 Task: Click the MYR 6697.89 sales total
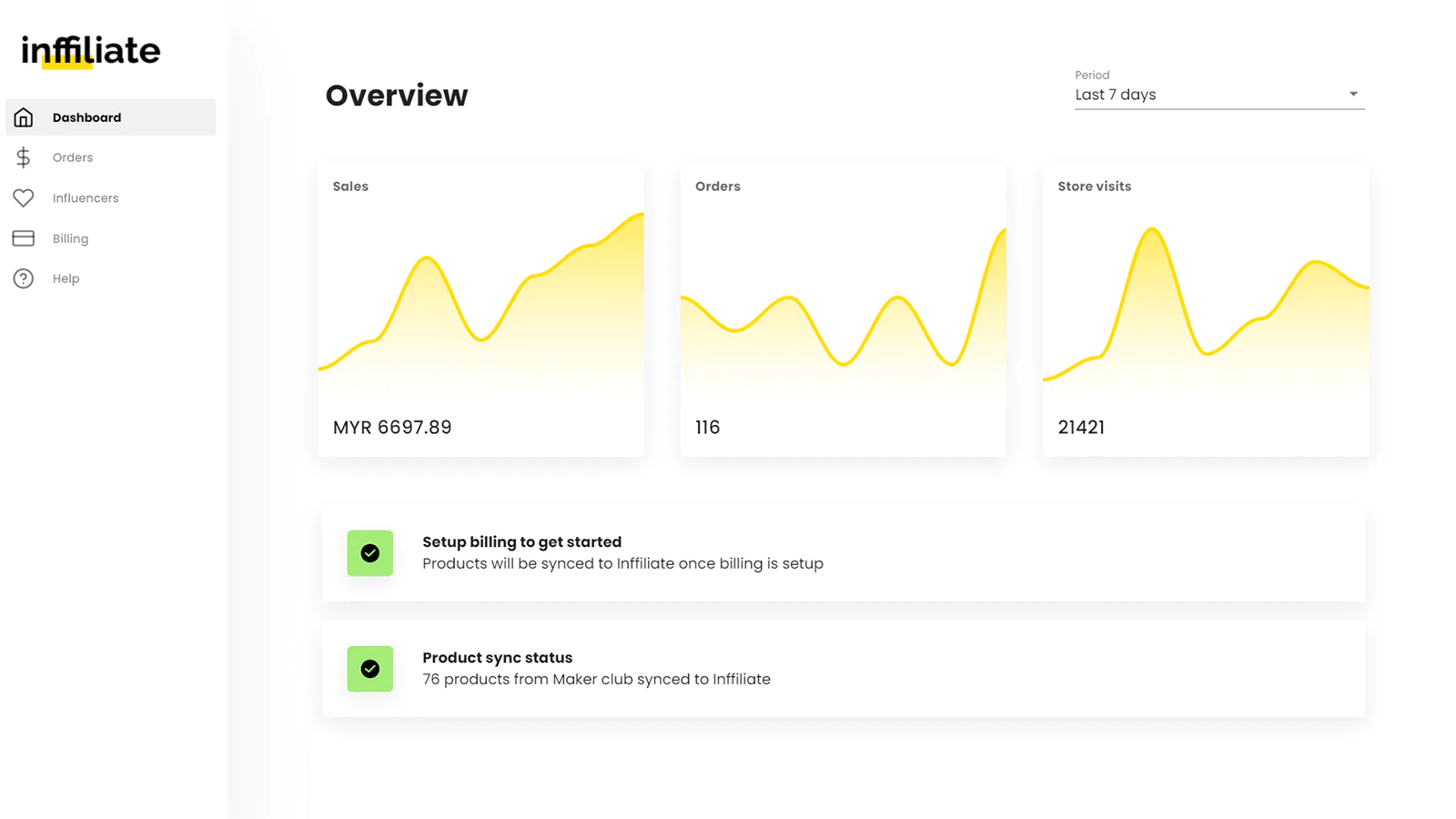tap(392, 428)
